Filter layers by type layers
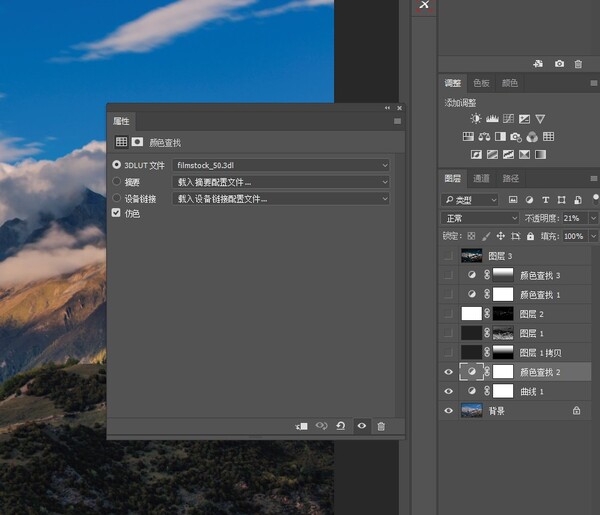The height and width of the screenshot is (515, 600). pyautogui.click(x=546, y=200)
